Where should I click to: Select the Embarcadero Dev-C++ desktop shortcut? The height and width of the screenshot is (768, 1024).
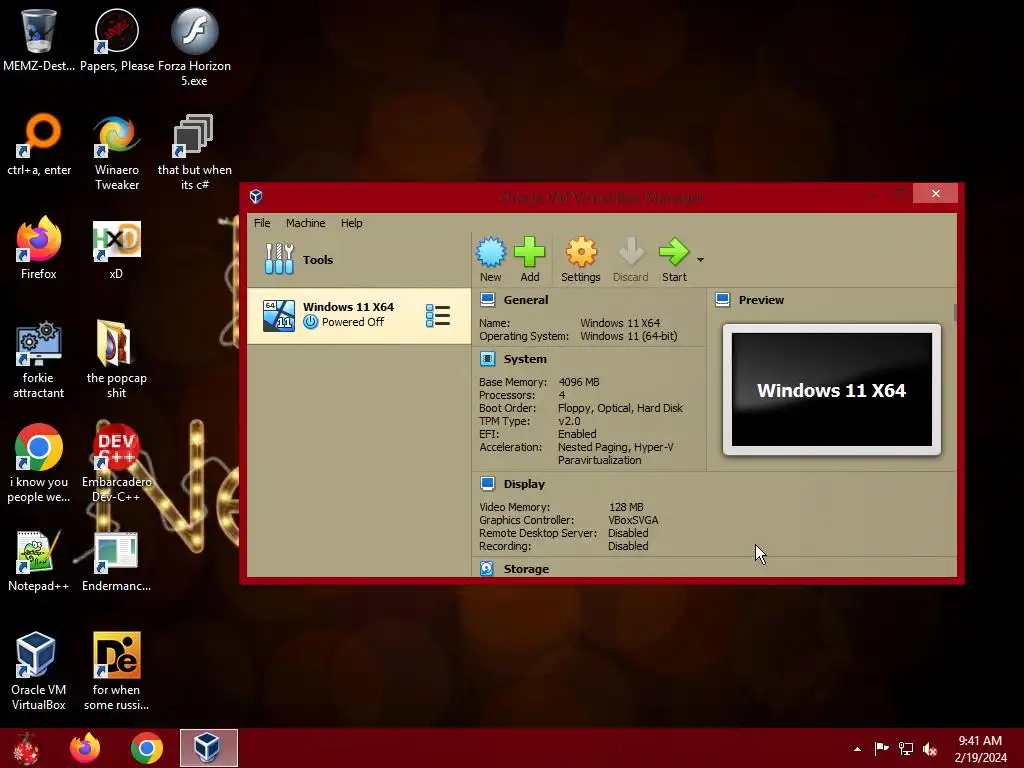point(116,463)
